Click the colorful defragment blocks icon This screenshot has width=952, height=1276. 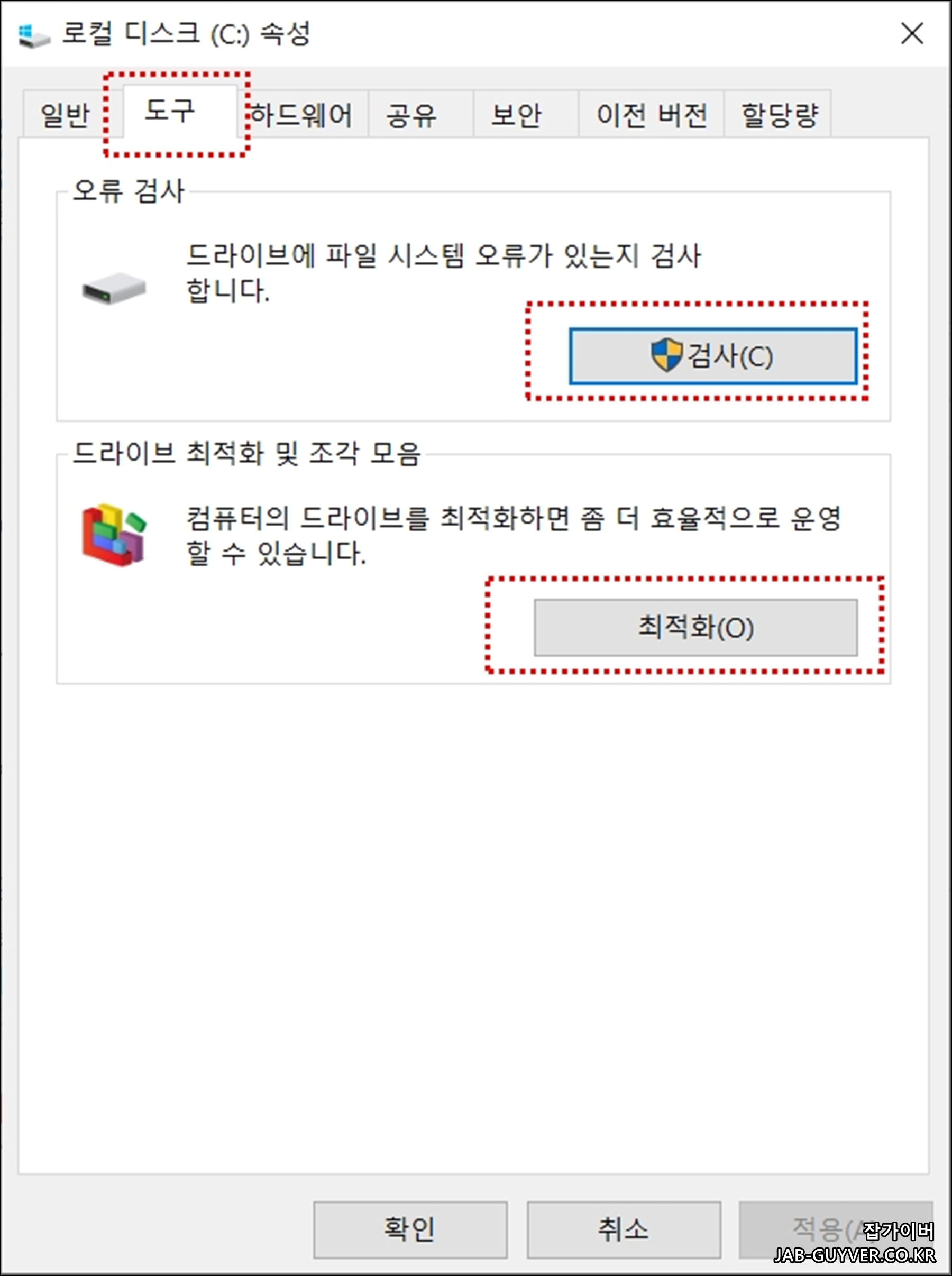(x=114, y=535)
